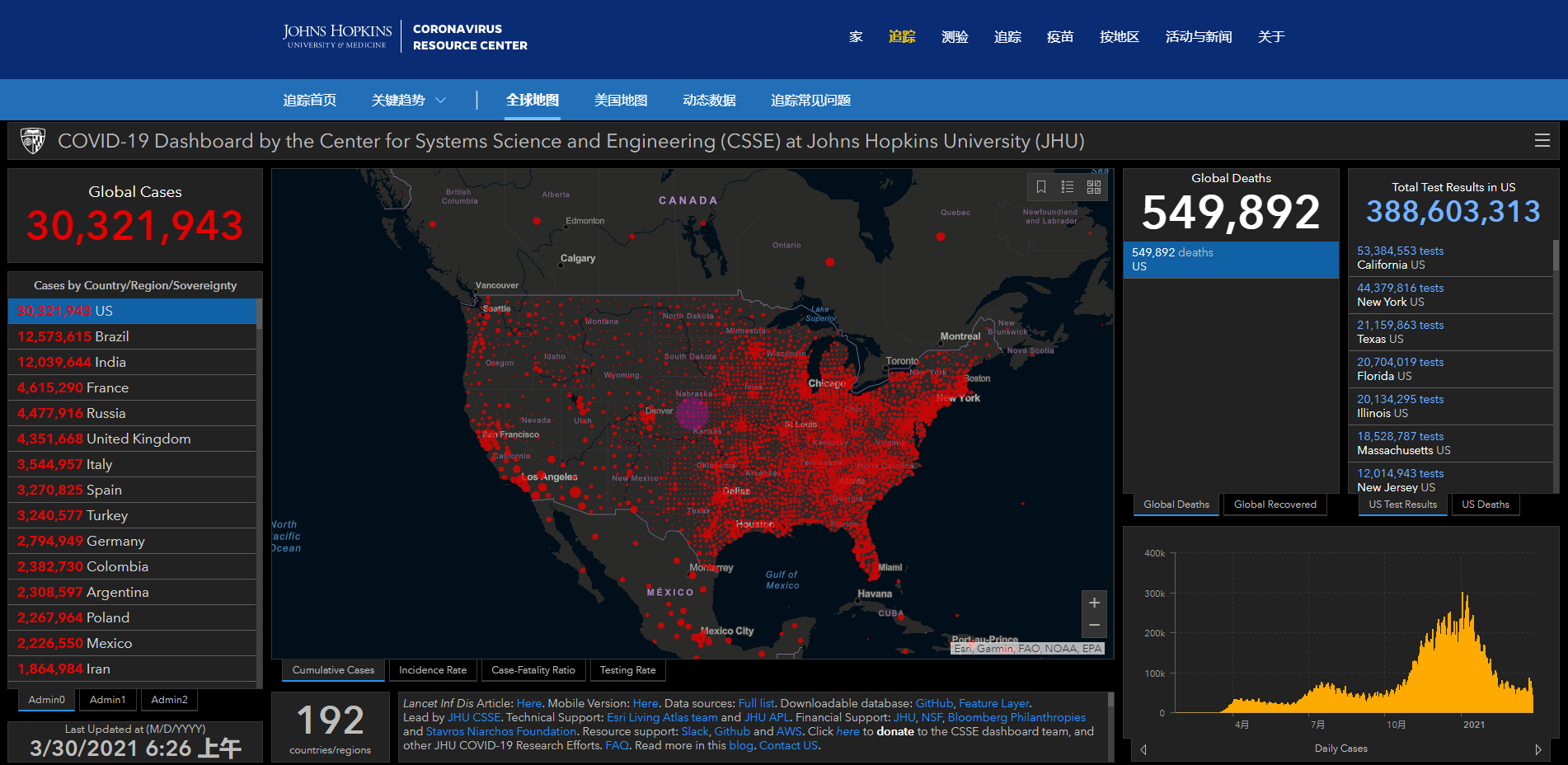Select the Global Deaths tab
The image size is (1568, 765).
coord(1176,505)
